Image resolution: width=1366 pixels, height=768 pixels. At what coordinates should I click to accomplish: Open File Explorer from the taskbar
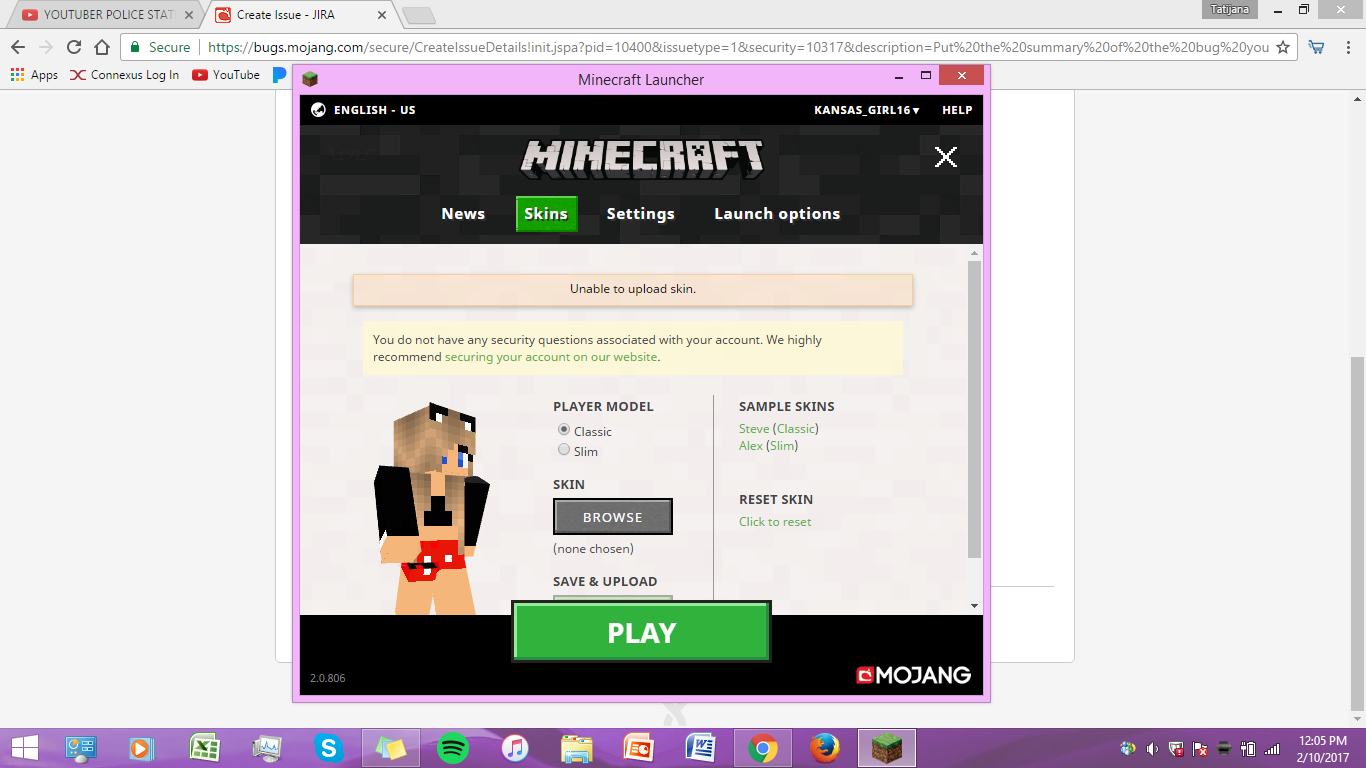[577, 748]
